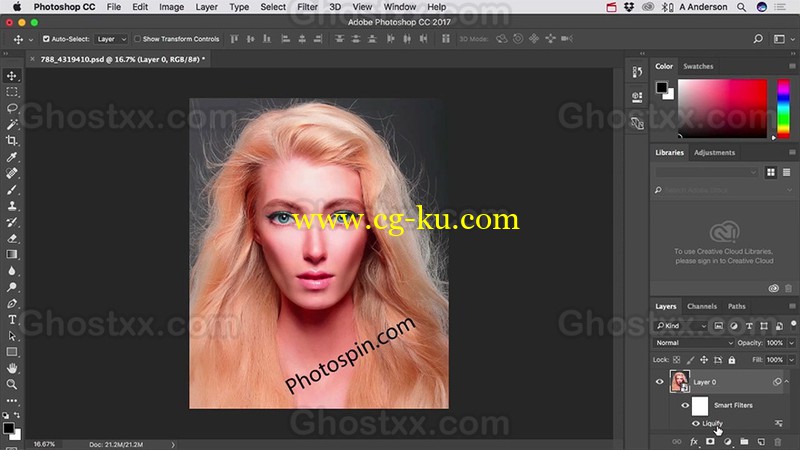Image resolution: width=800 pixels, height=450 pixels.
Task: Select the Lasso tool
Action: 12,108
